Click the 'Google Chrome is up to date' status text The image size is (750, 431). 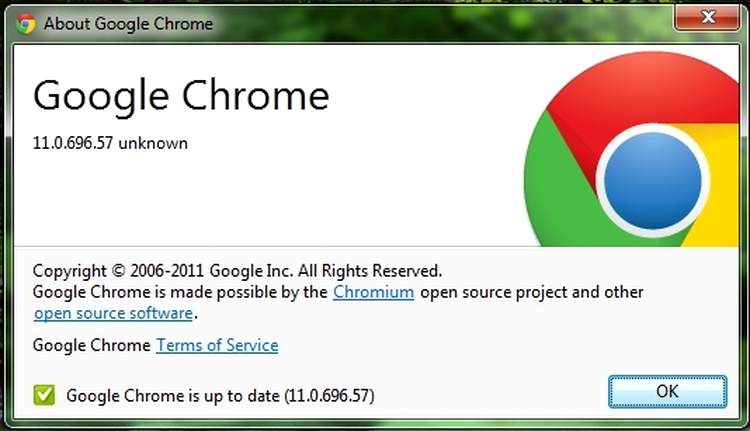[220, 396]
